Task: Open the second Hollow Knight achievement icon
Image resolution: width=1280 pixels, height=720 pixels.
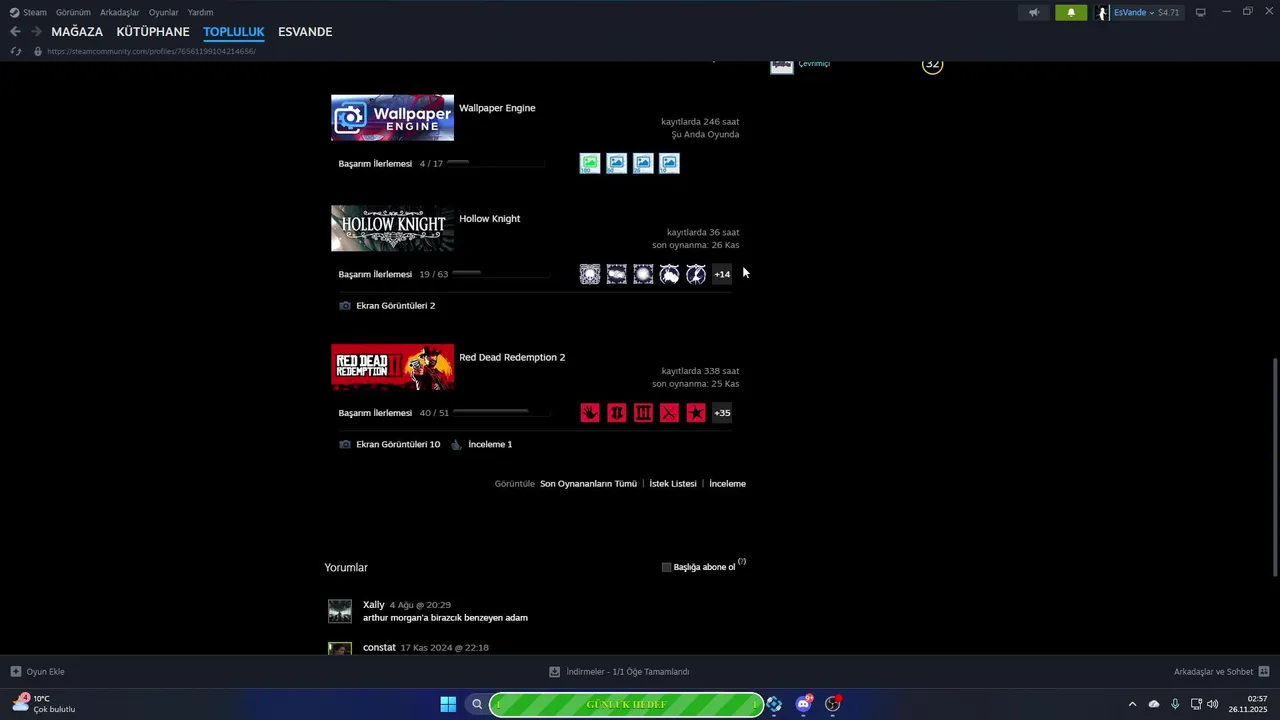Action: coord(617,274)
